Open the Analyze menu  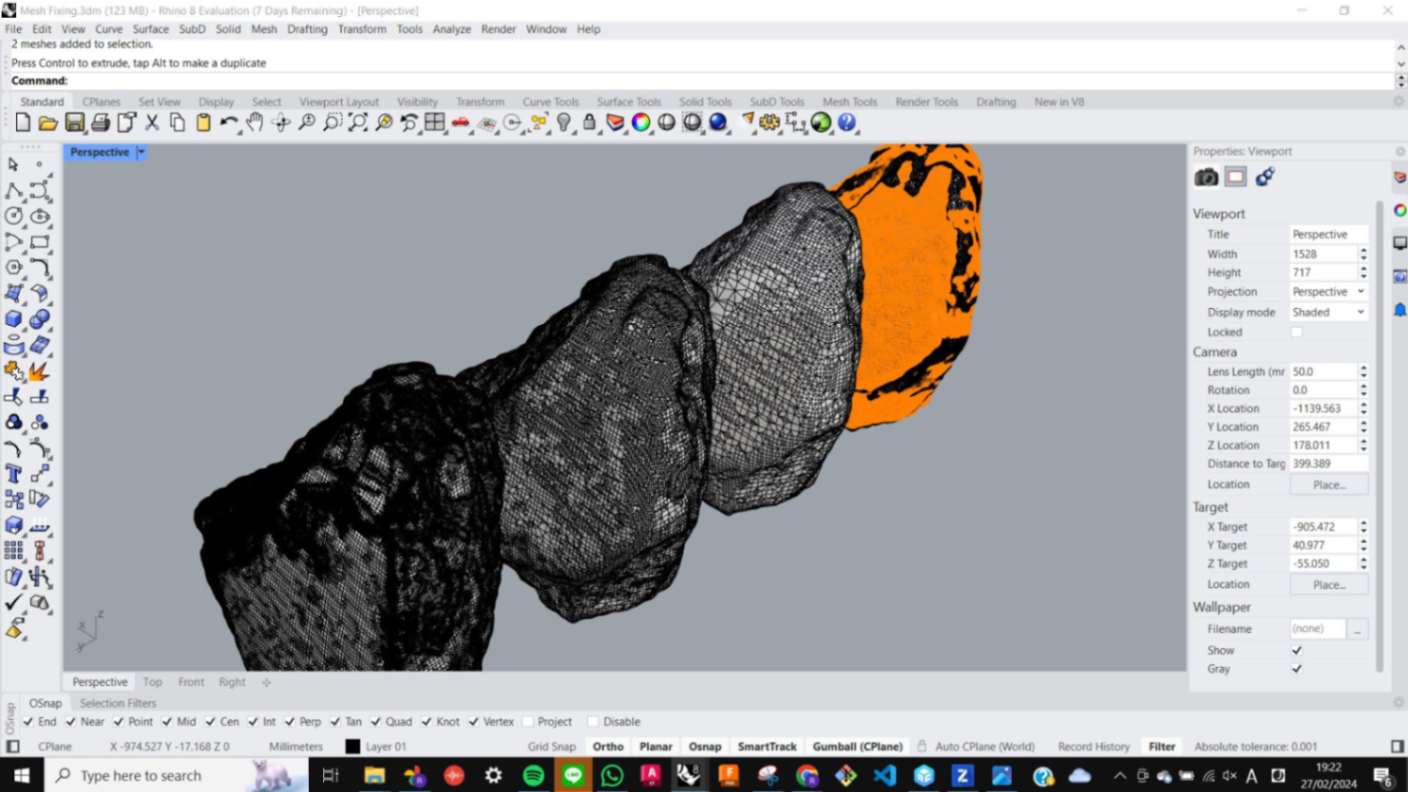click(452, 29)
